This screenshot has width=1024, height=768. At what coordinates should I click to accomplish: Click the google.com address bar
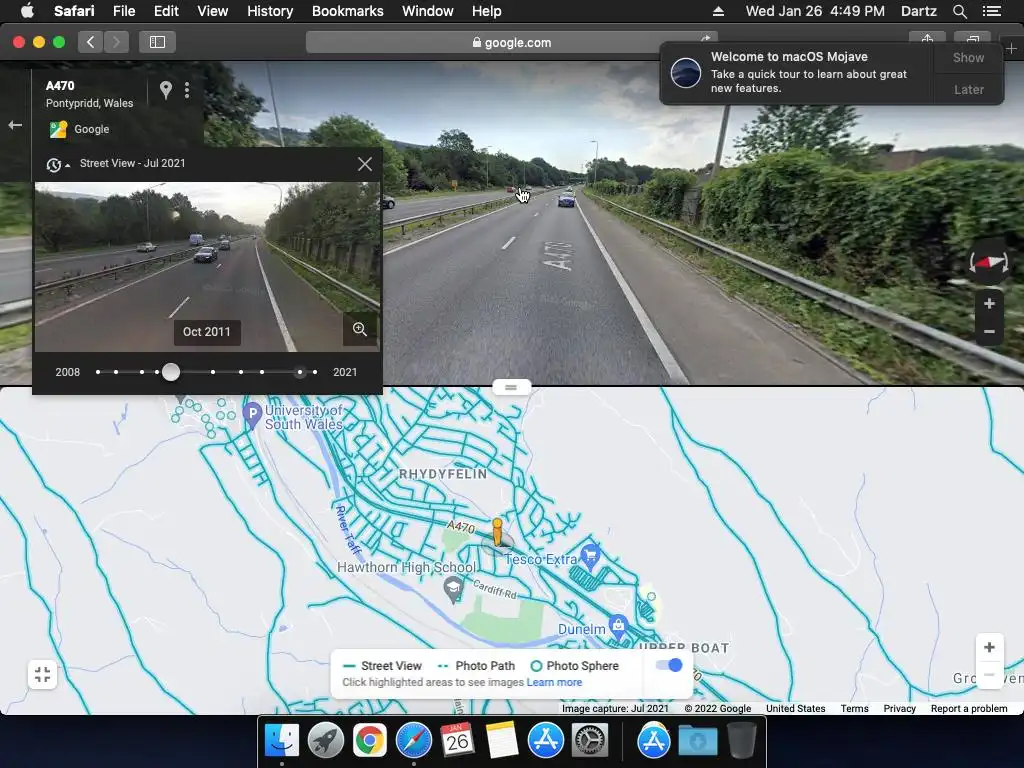click(x=511, y=42)
